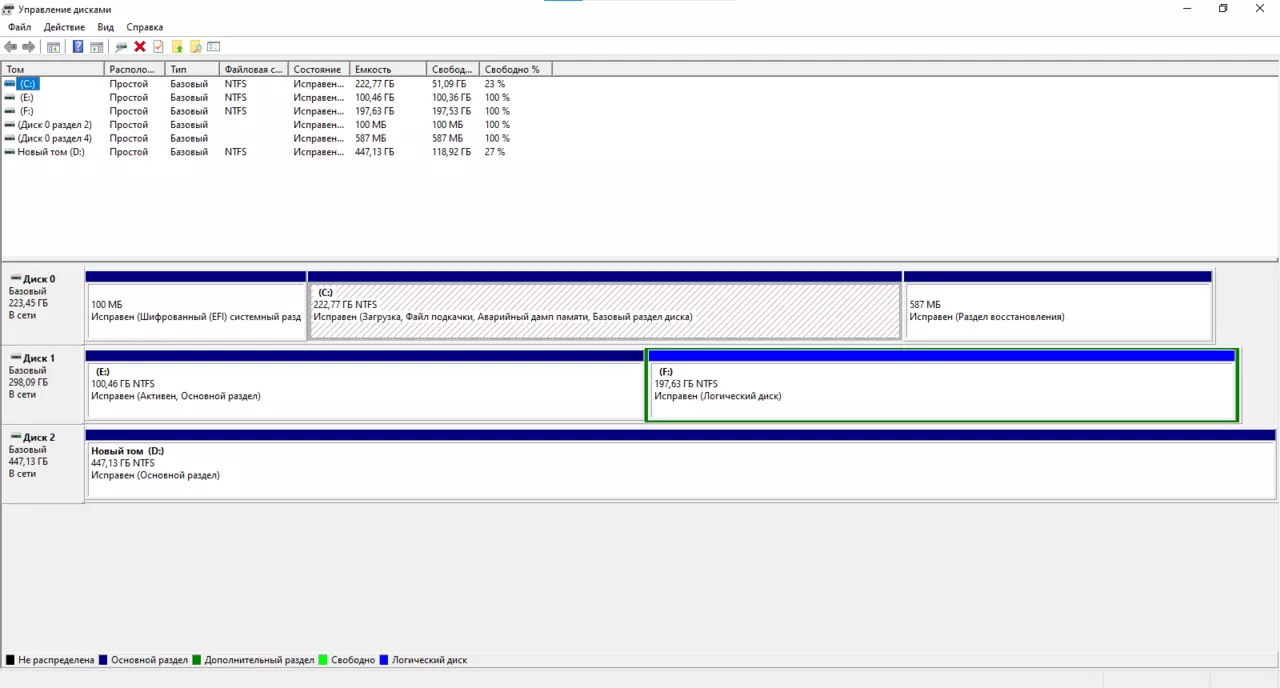Select the (C:) 222,77 ГБ partition block
Image resolution: width=1280 pixels, height=688 pixels.
[x=604, y=311]
